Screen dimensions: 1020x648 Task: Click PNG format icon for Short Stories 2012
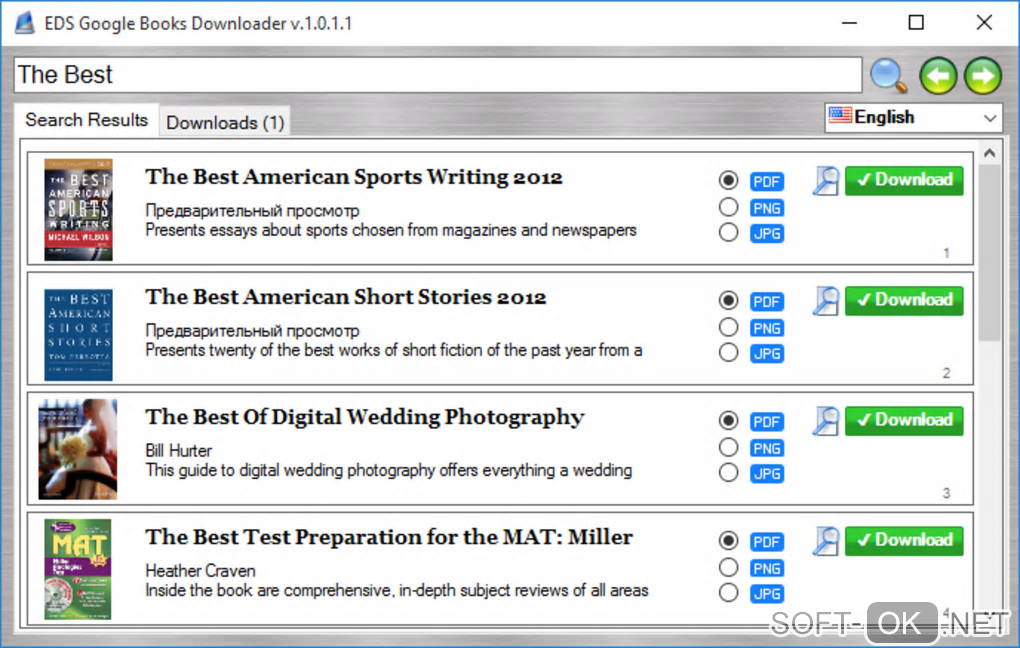(767, 329)
